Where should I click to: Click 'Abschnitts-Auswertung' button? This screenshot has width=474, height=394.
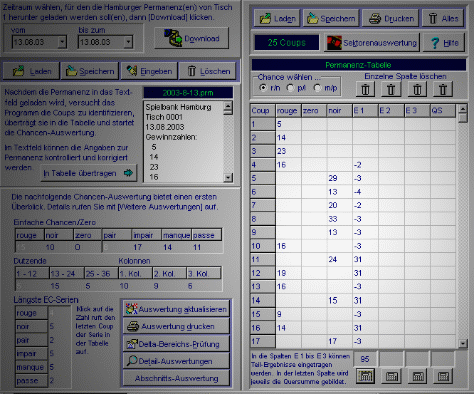(176, 378)
